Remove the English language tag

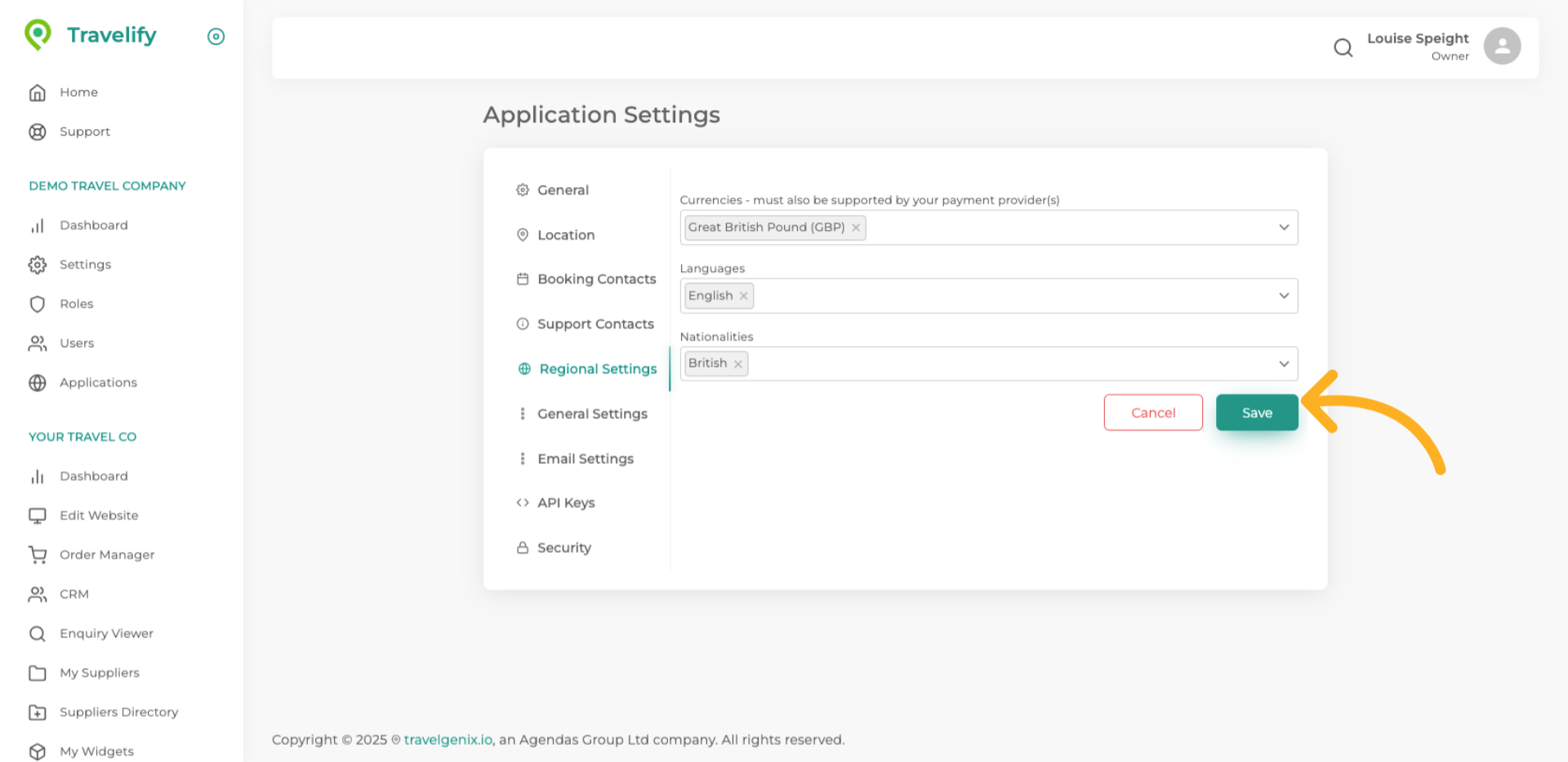point(743,296)
